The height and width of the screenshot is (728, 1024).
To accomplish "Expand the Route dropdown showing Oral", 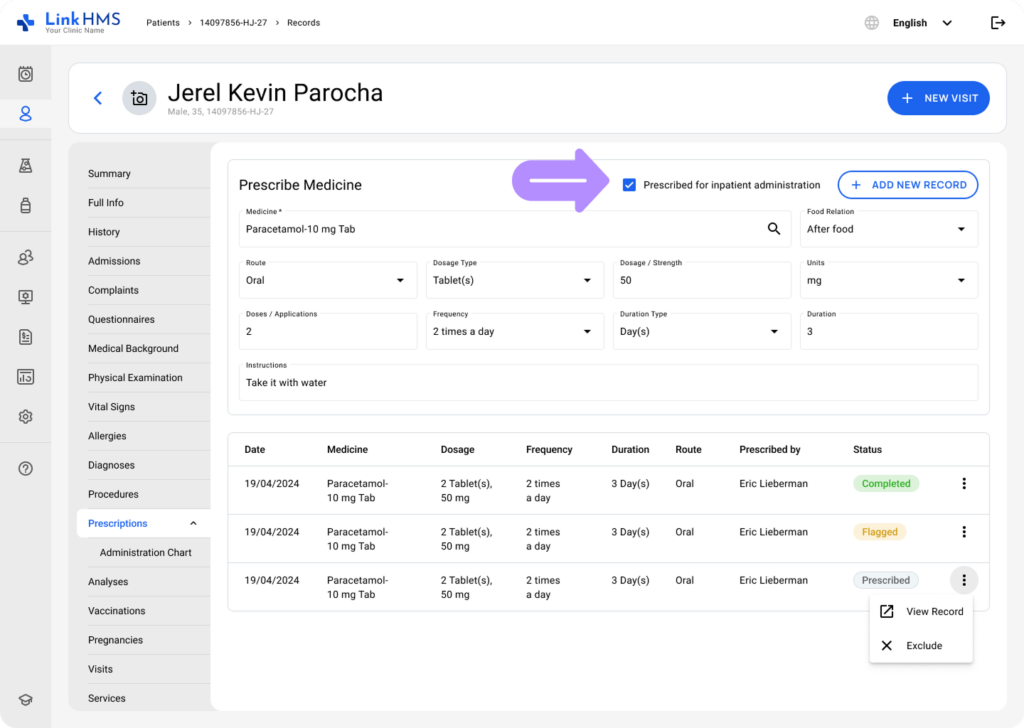I will tap(329, 280).
